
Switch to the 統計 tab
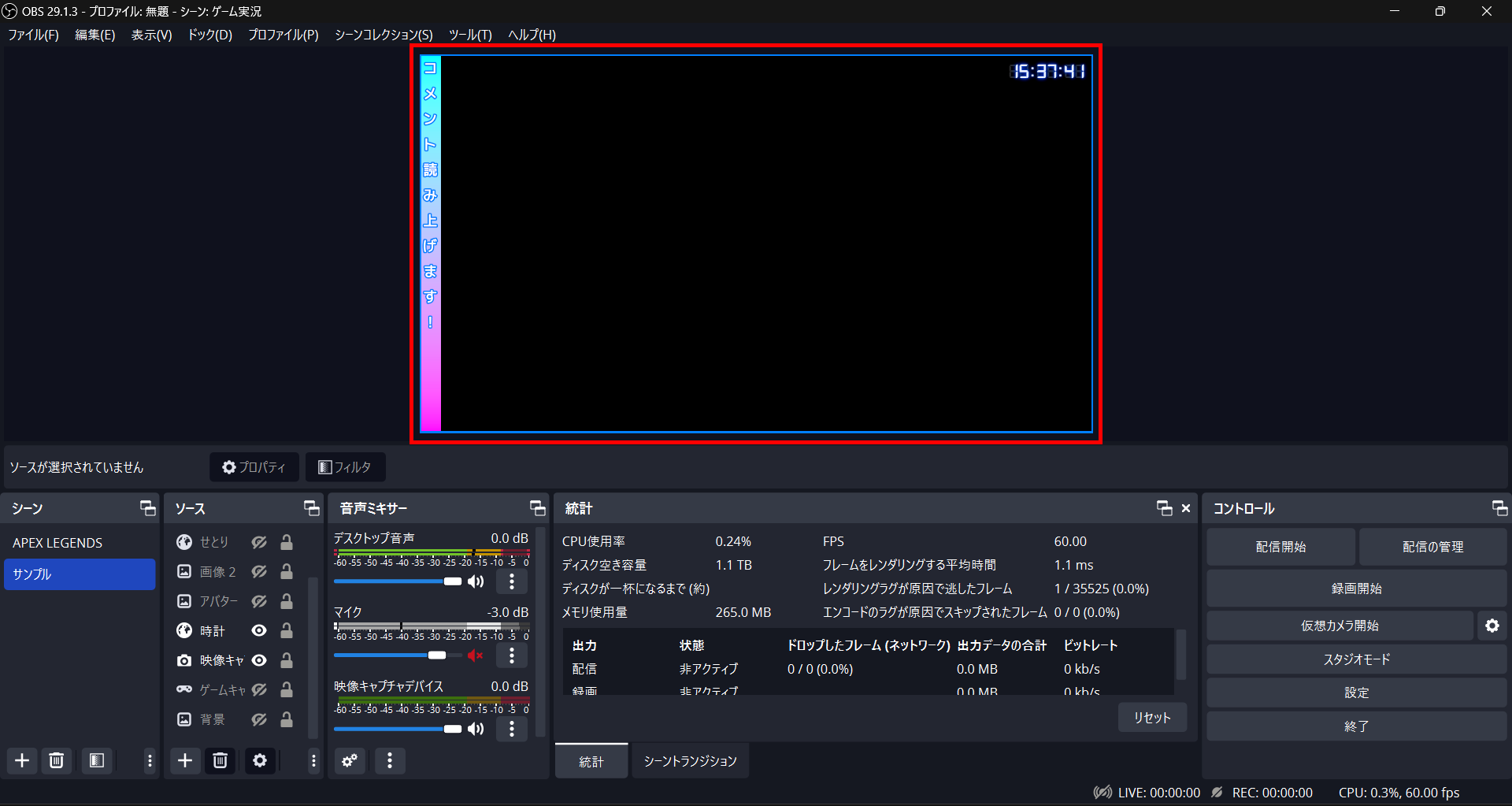tap(591, 761)
